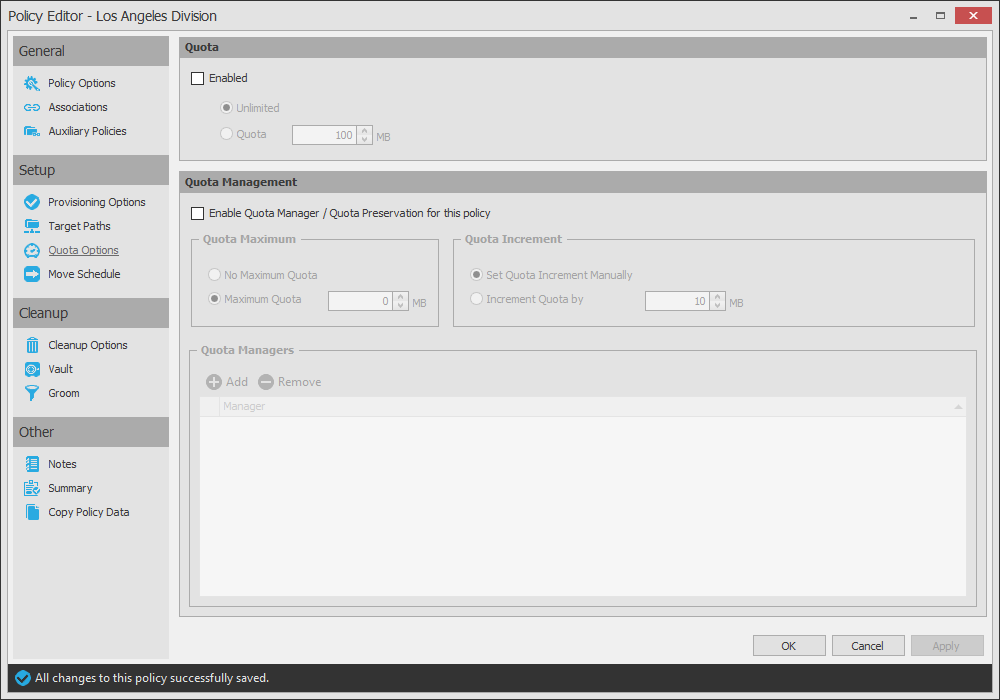Click the Manager column sort arrow
Viewport: 1000px width, 700px height.
click(x=958, y=407)
